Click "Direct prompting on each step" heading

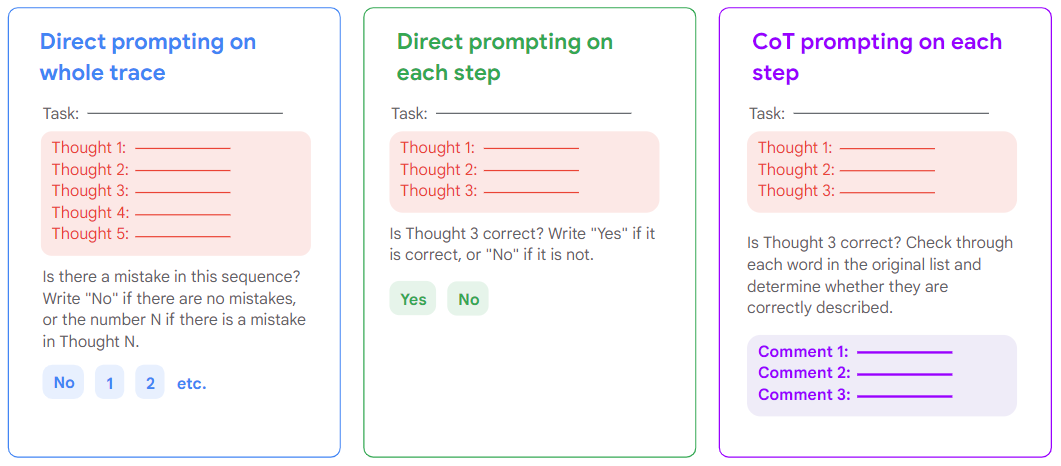[x=504, y=57]
